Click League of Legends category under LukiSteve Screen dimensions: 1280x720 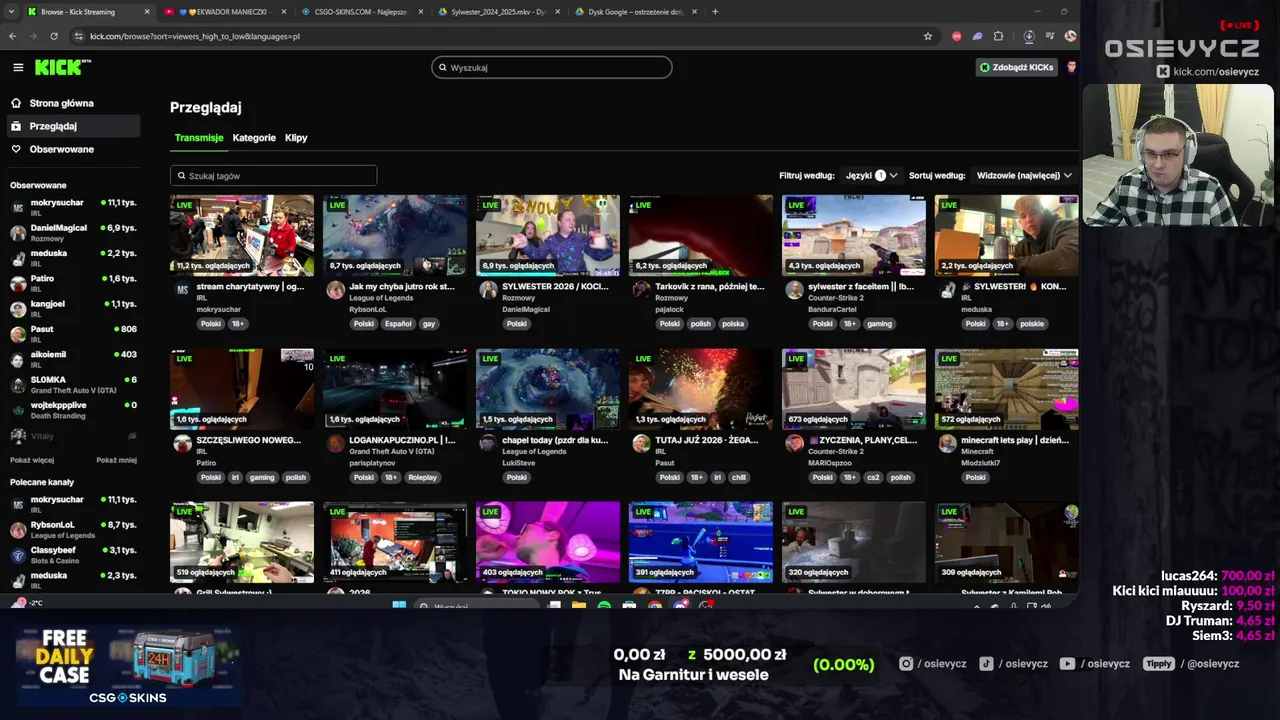coord(534,452)
